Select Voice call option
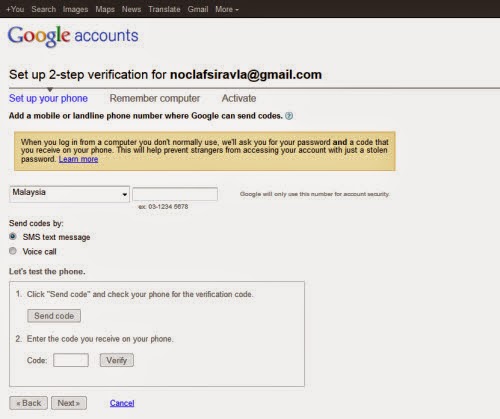 (13, 251)
